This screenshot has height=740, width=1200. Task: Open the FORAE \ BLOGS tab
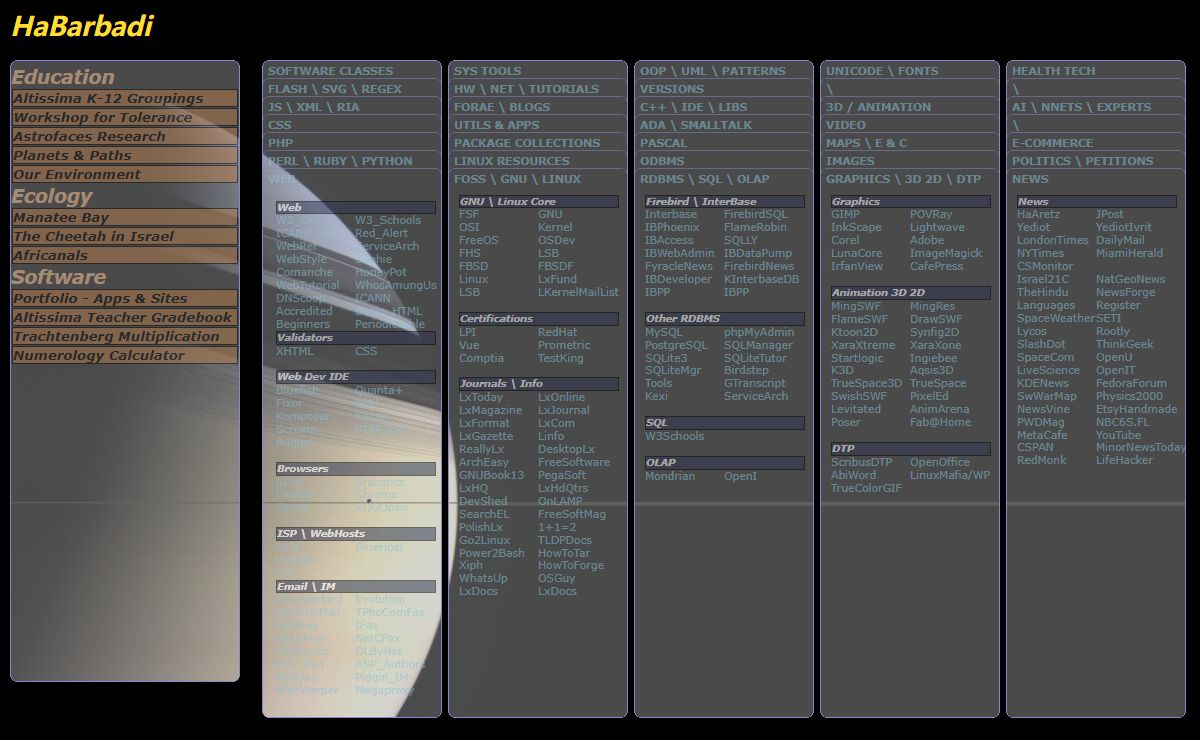pyautogui.click(x=537, y=107)
